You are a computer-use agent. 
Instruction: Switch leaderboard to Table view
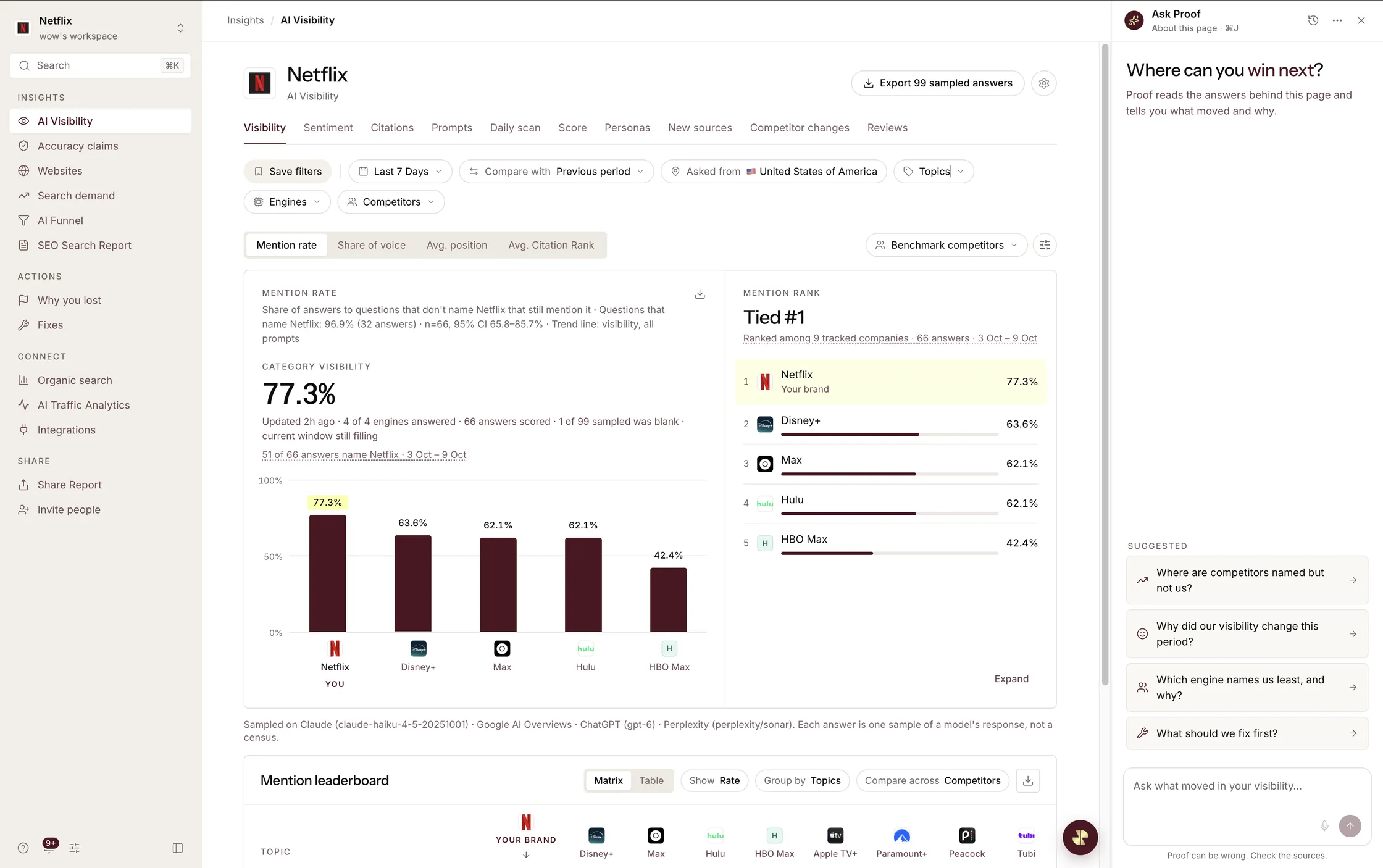point(651,781)
